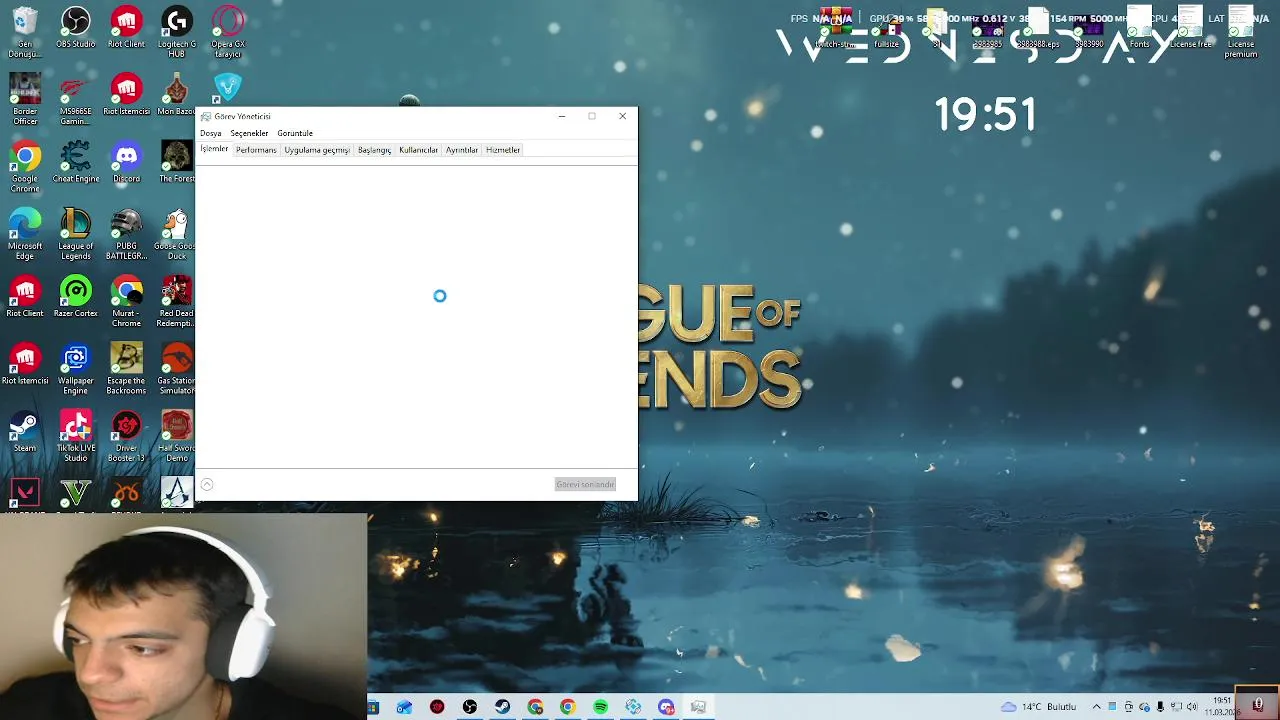
Task: Select The Forest desktop icon
Action: click(x=177, y=162)
